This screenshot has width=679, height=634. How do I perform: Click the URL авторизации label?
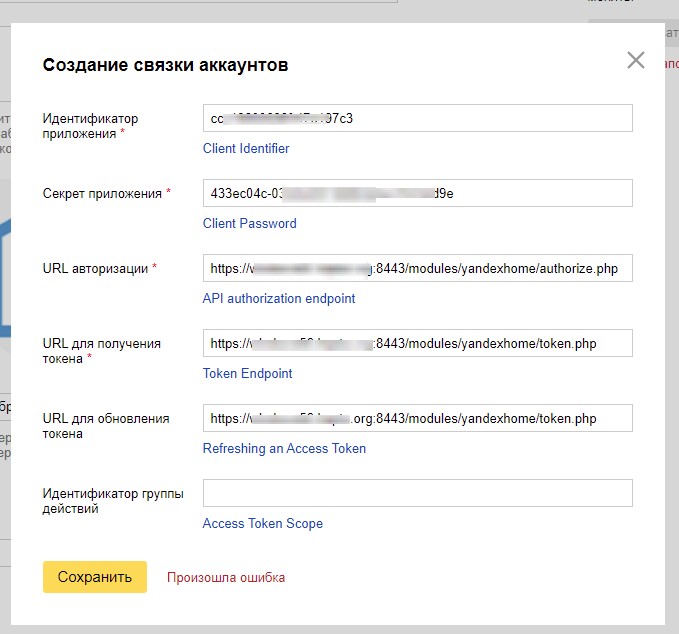(95, 268)
